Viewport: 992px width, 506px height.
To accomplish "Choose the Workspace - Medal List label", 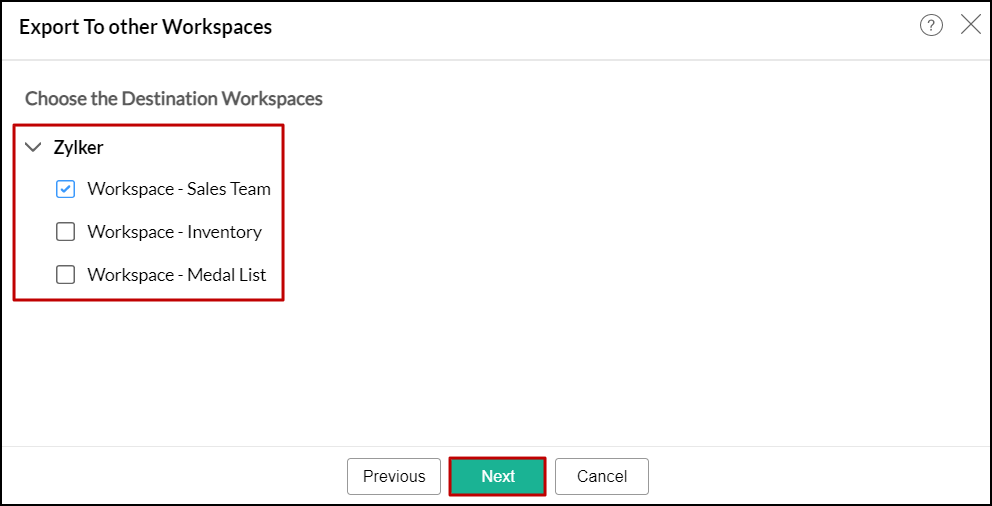I will click(176, 275).
